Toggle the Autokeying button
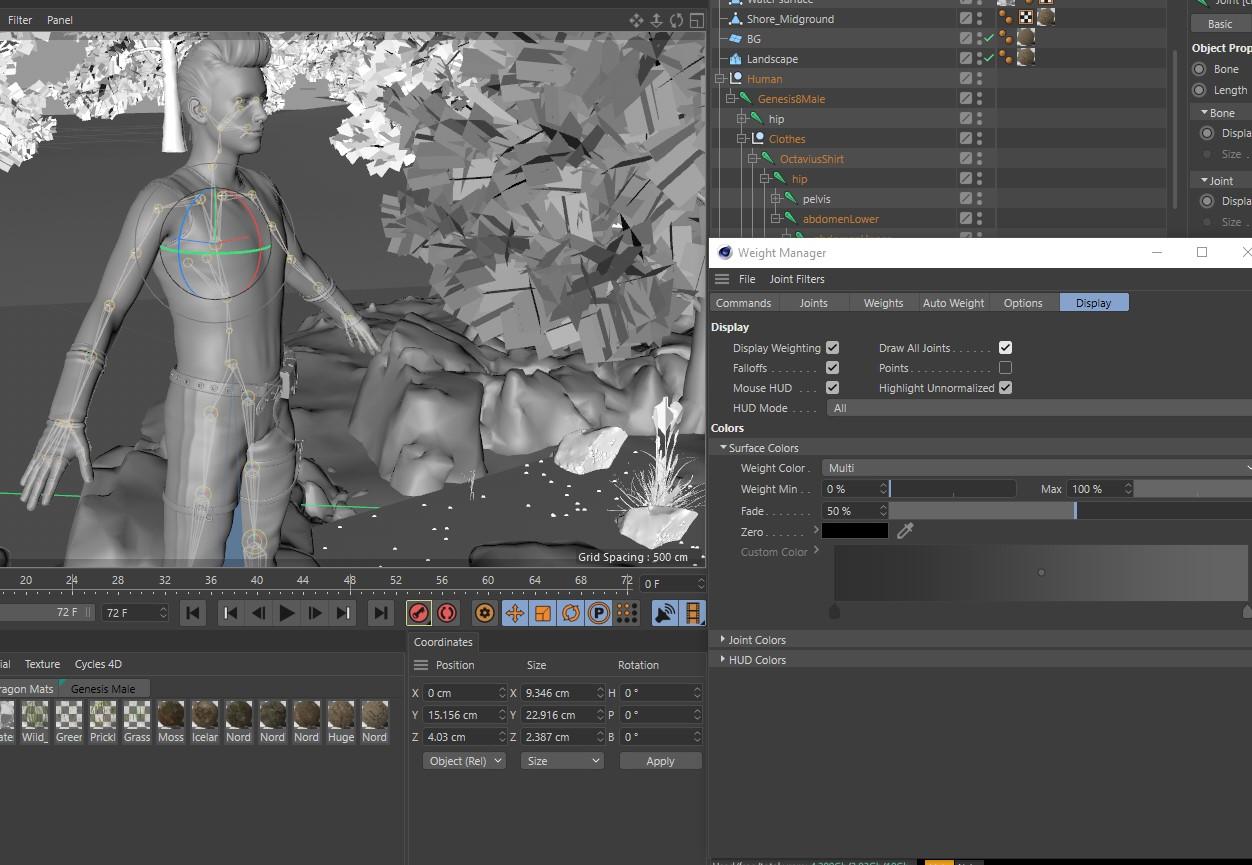1252x865 pixels. tap(447, 613)
